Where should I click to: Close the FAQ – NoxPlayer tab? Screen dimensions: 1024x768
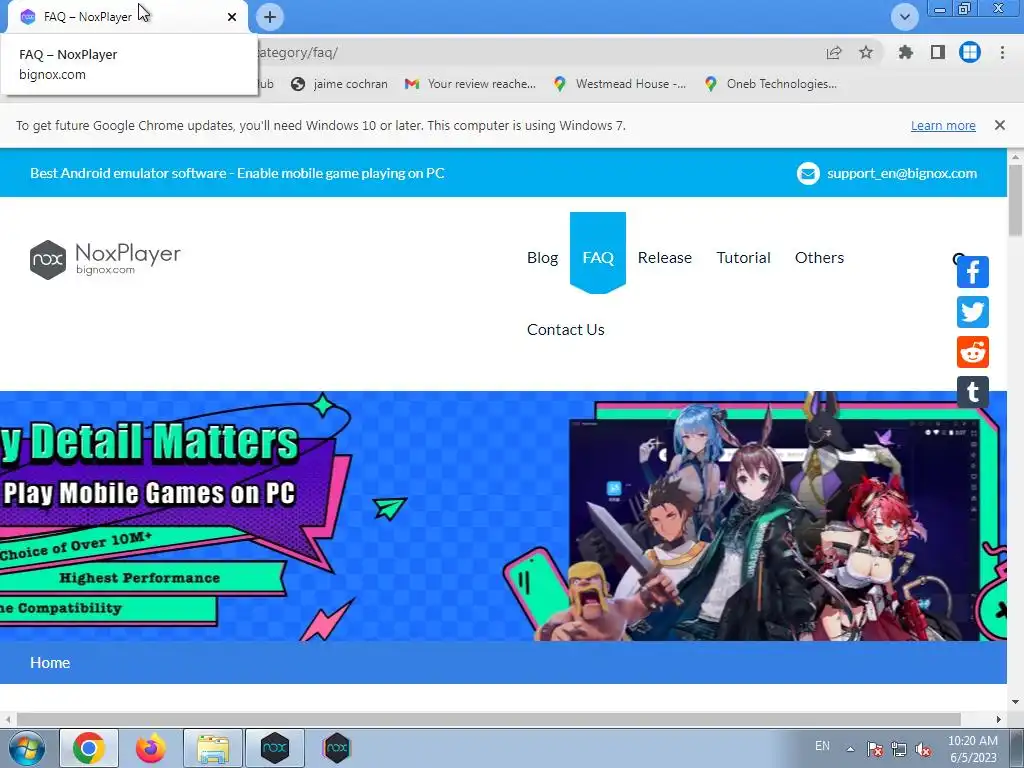[x=232, y=17]
